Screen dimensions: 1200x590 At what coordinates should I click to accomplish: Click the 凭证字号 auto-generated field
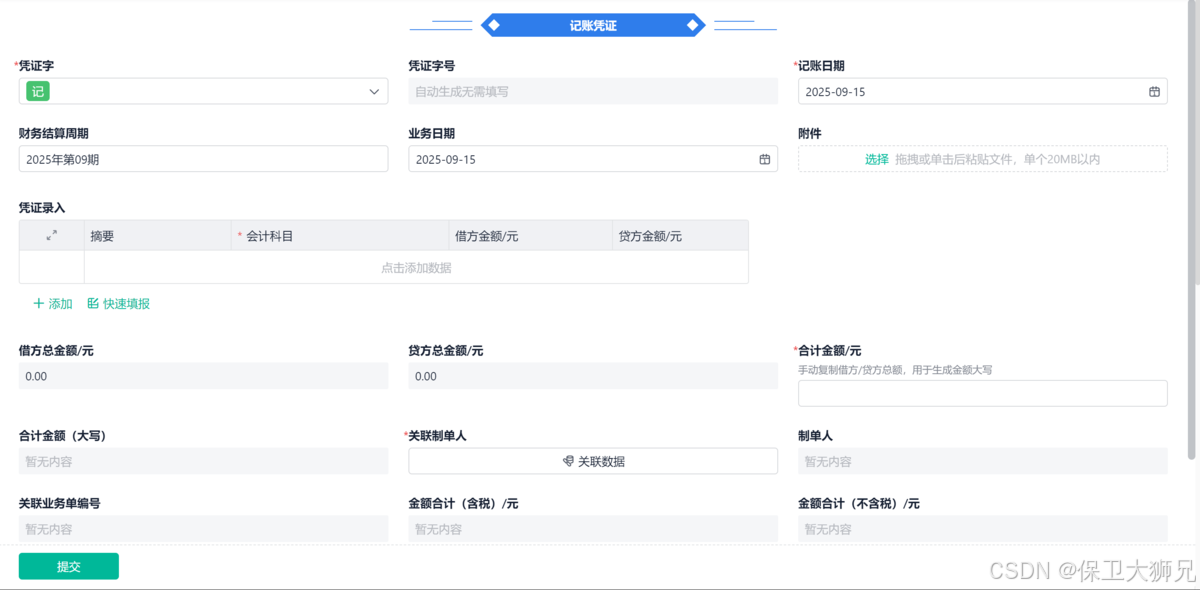coord(593,92)
